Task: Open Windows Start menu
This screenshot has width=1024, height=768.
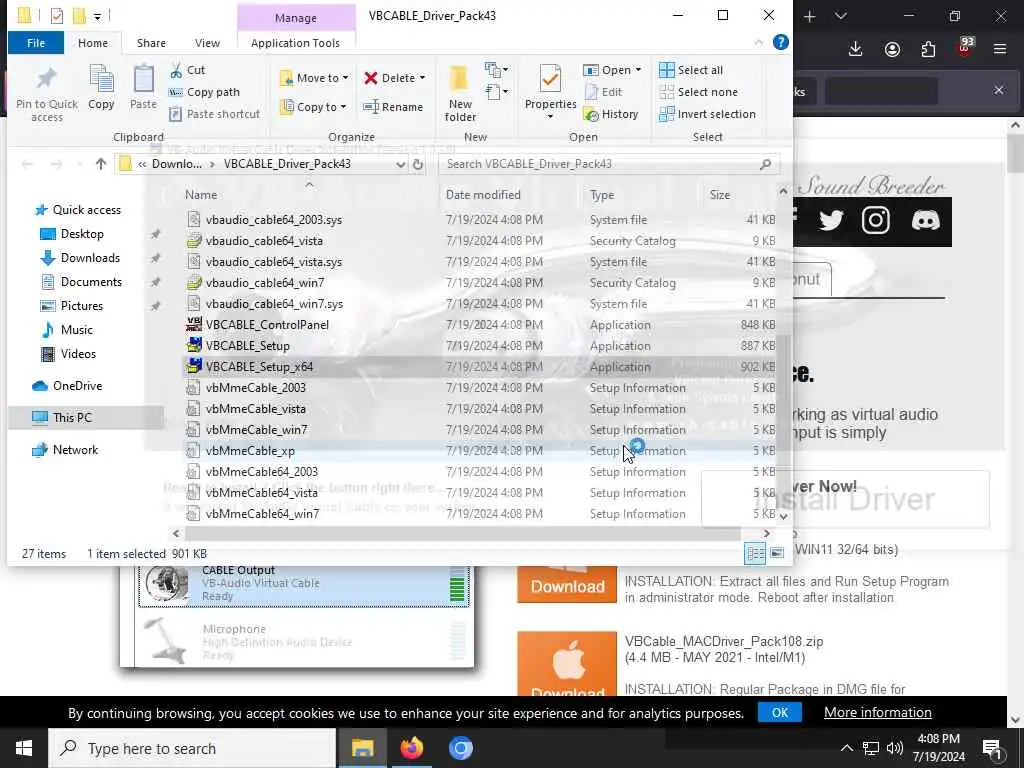Action: tap(24, 748)
